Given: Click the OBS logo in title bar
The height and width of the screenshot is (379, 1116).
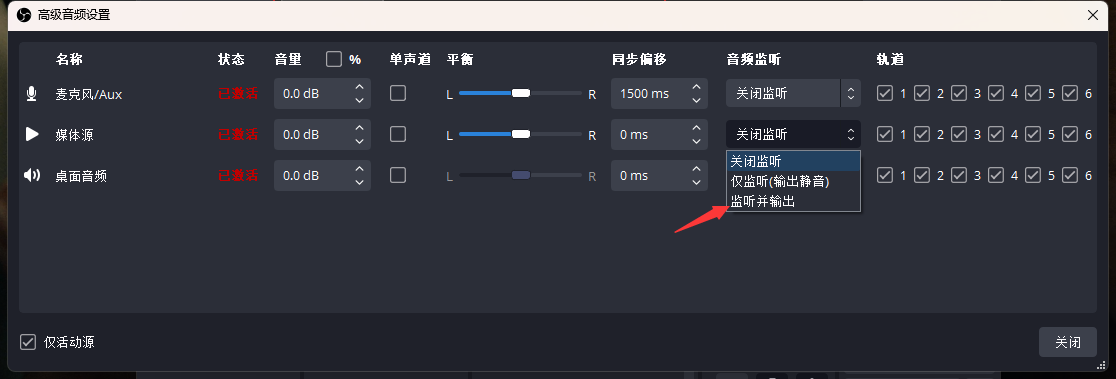Looking at the screenshot, I should pos(23,15).
